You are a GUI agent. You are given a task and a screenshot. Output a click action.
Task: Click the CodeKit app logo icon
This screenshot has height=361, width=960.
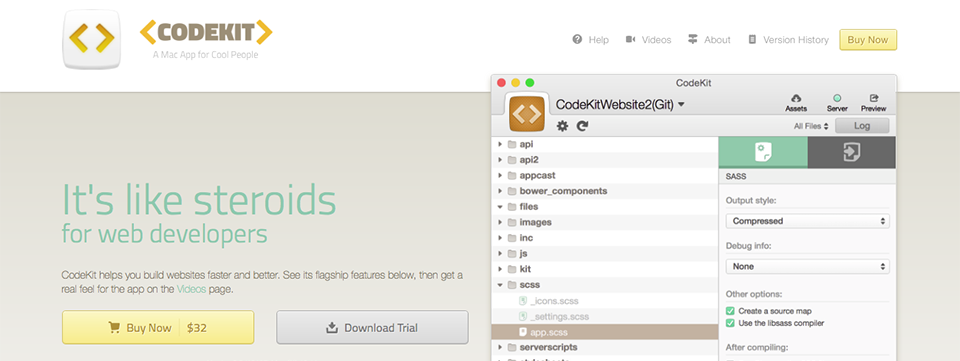click(x=92, y=39)
